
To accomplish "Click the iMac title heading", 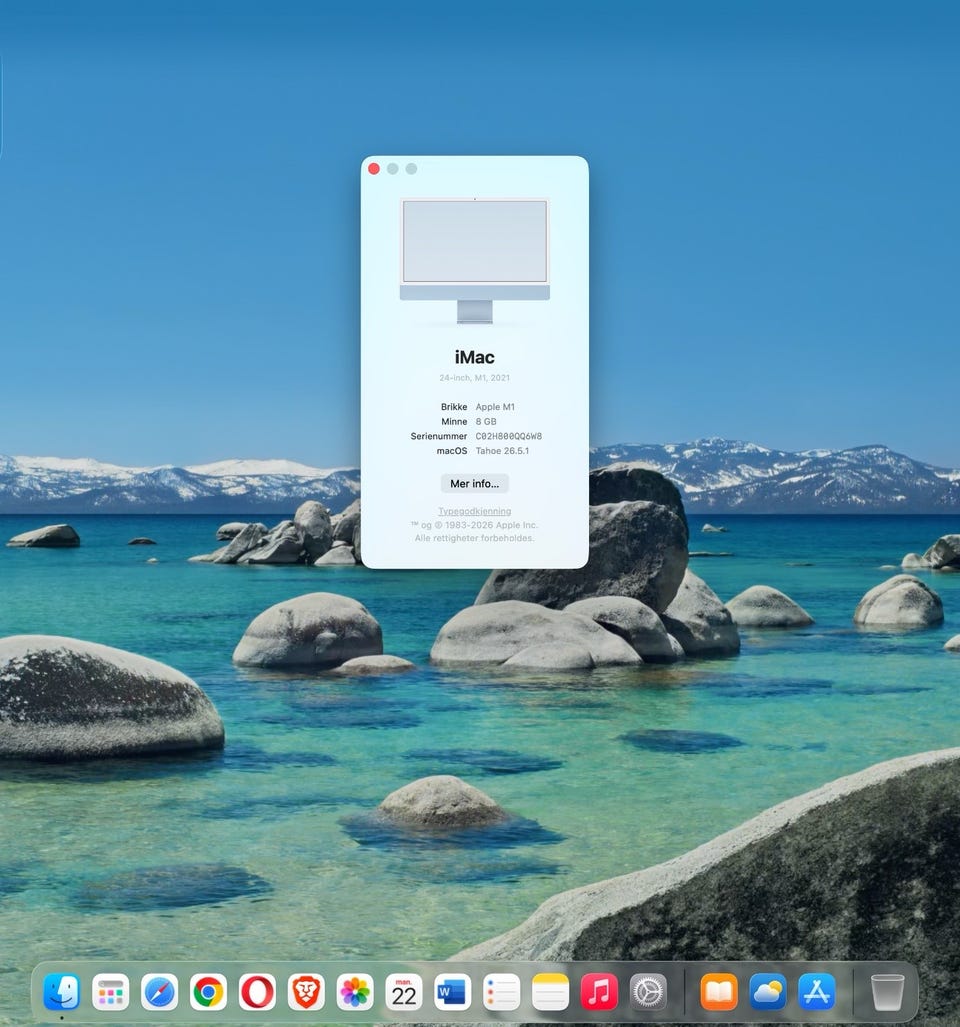I will (475, 357).
